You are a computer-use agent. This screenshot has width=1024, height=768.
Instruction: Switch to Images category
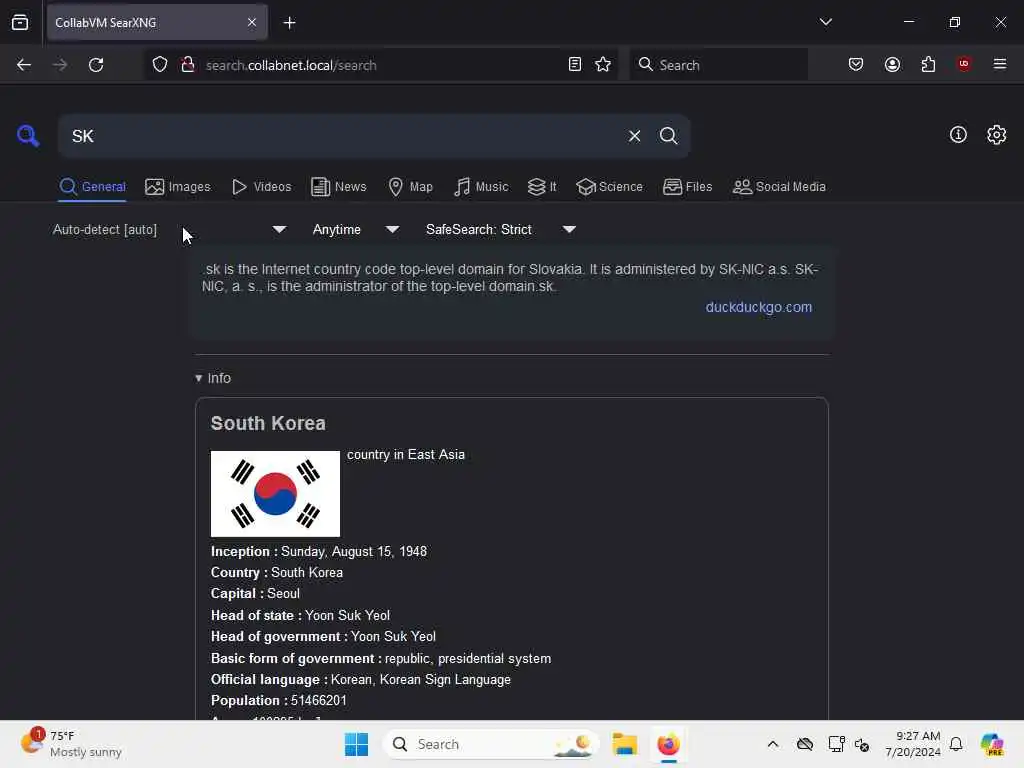click(x=178, y=187)
